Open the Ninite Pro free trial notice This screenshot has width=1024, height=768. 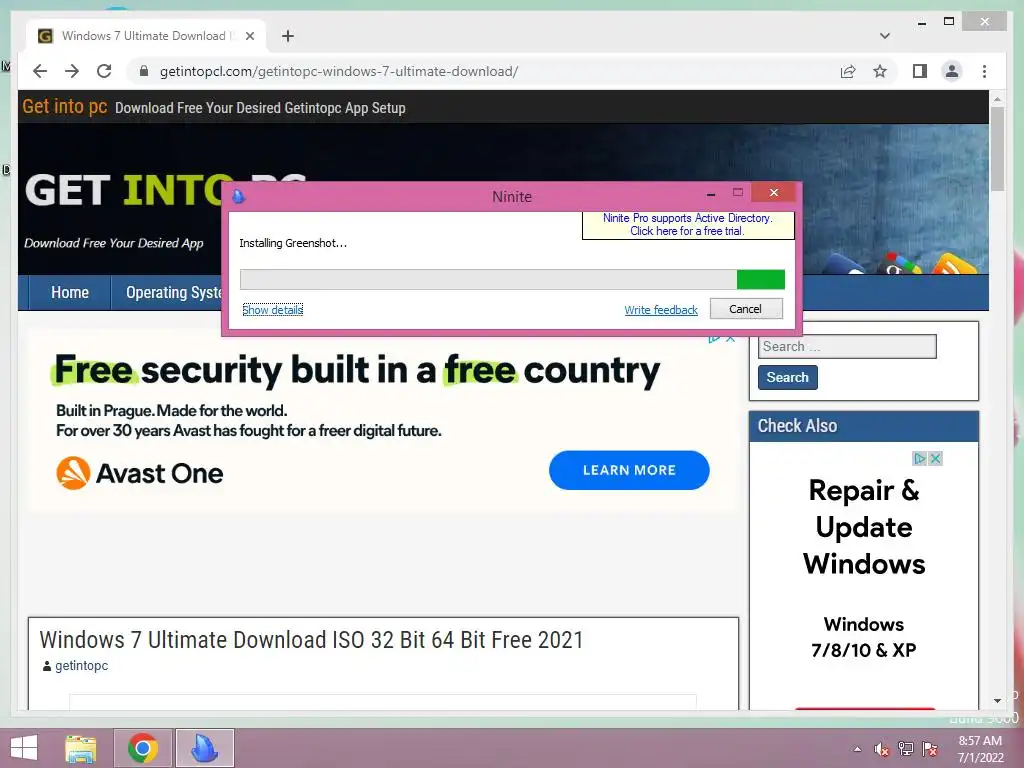click(688, 225)
